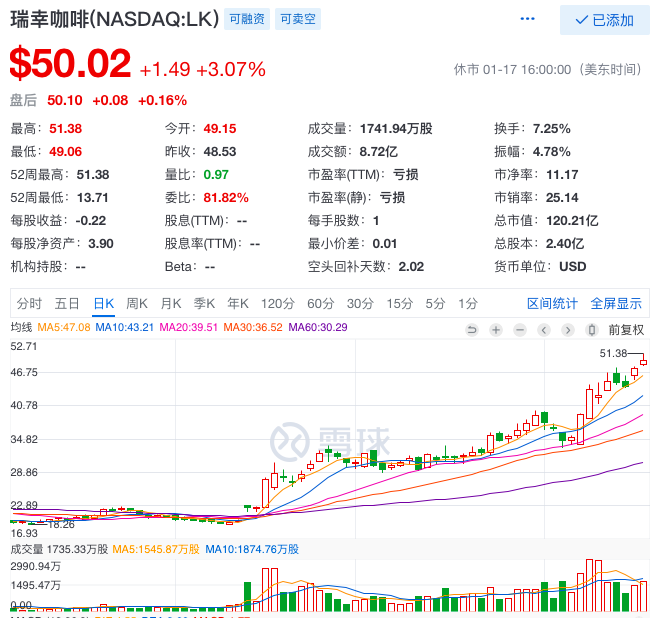The image size is (652, 618).
Task: Click the after-hours price 50.10
Action: (x=64, y=100)
